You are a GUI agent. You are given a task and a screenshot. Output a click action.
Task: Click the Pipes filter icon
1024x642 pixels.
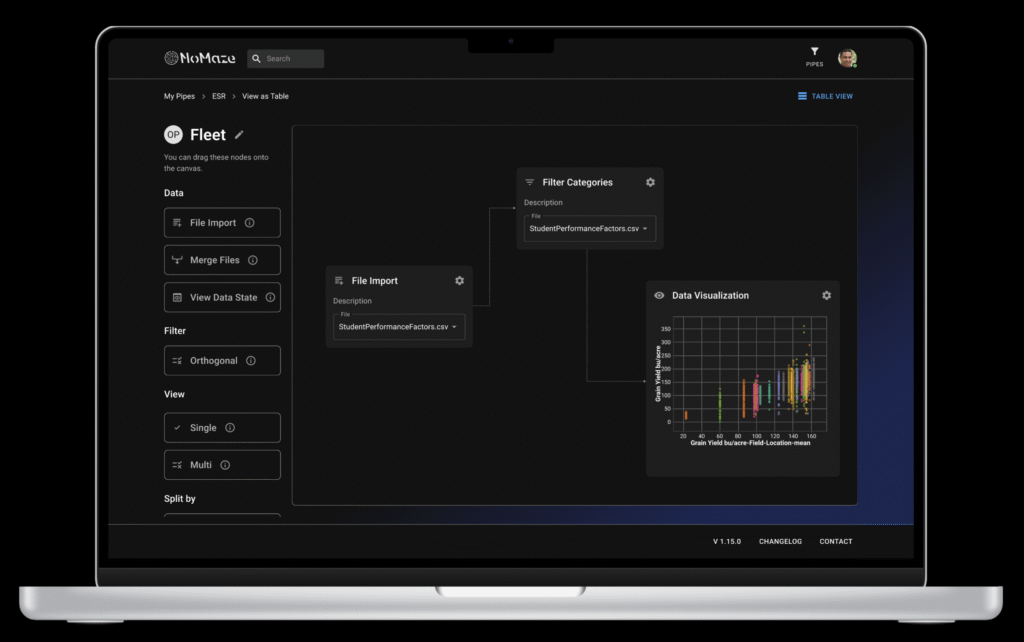coord(814,52)
